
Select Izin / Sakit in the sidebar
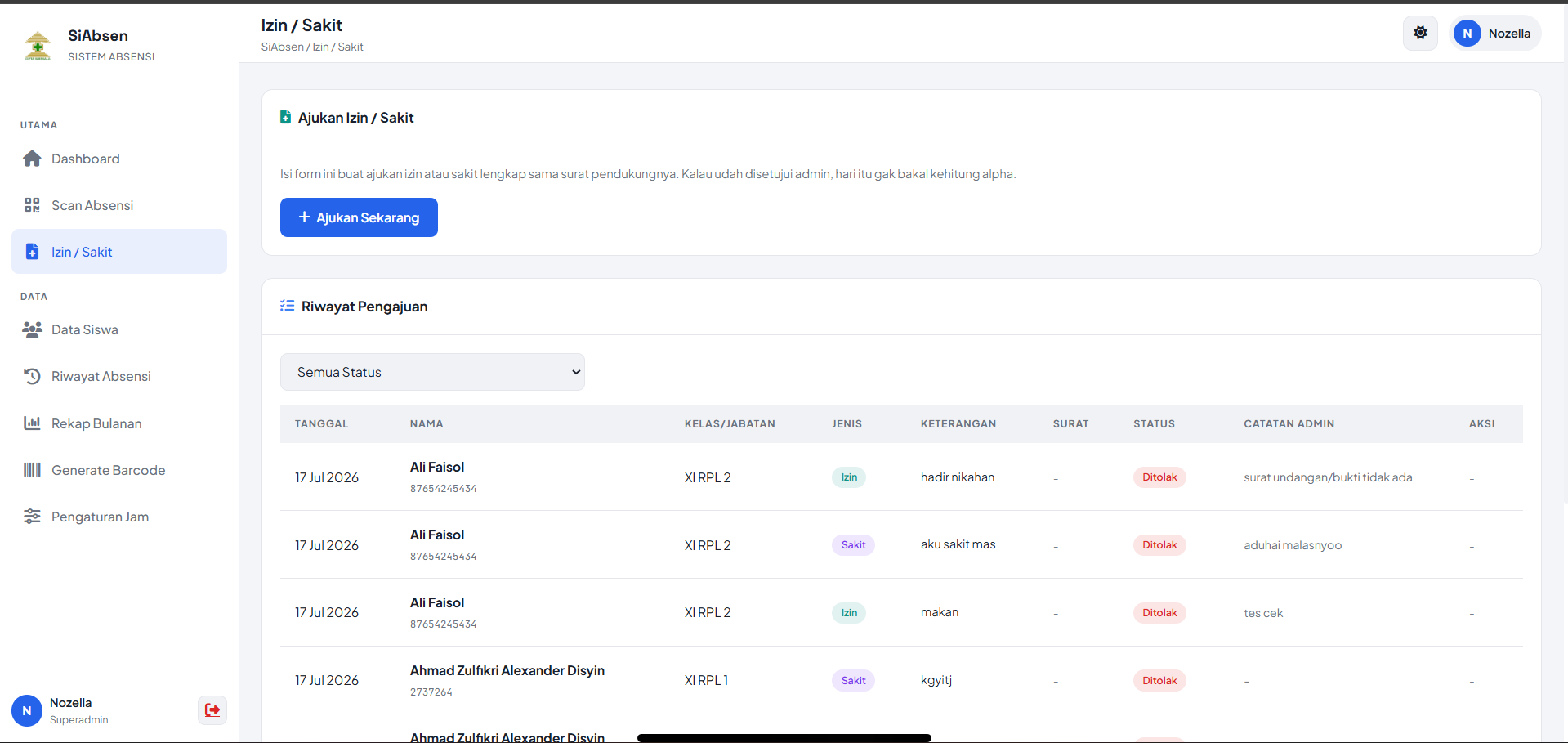[x=119, y=252]
